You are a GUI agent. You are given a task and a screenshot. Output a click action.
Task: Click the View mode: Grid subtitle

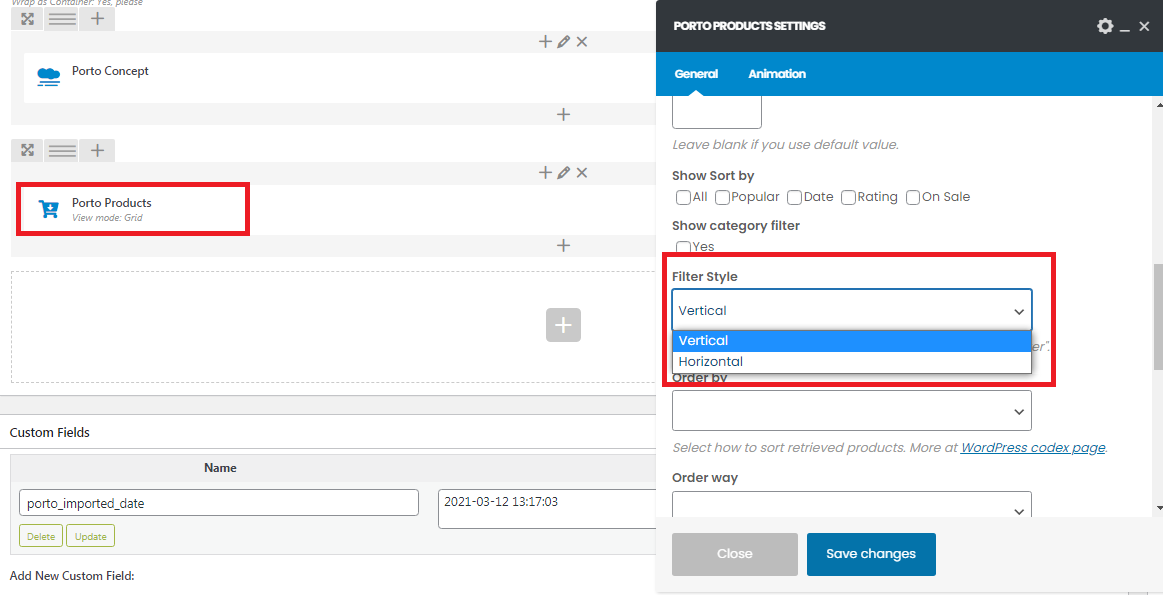(107, 218)
